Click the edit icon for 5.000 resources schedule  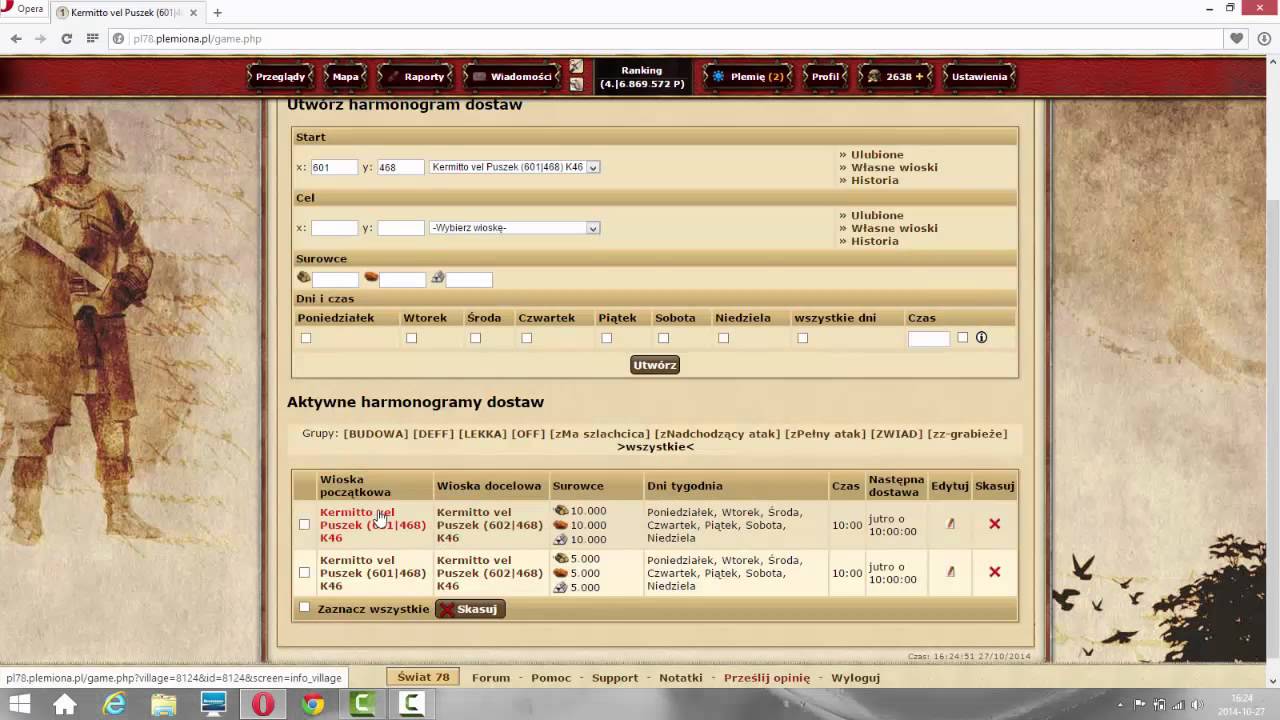(950, 571)
